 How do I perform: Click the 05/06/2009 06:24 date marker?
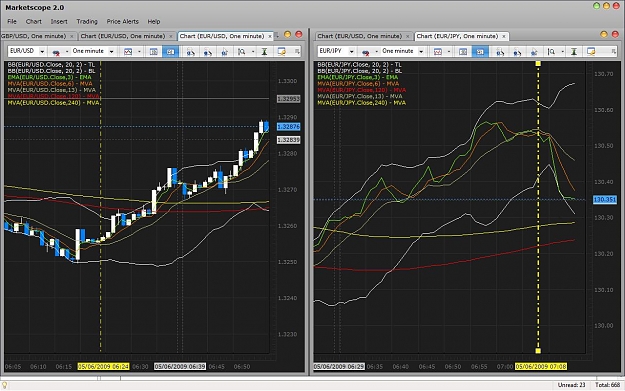click(x=103, y=366)
